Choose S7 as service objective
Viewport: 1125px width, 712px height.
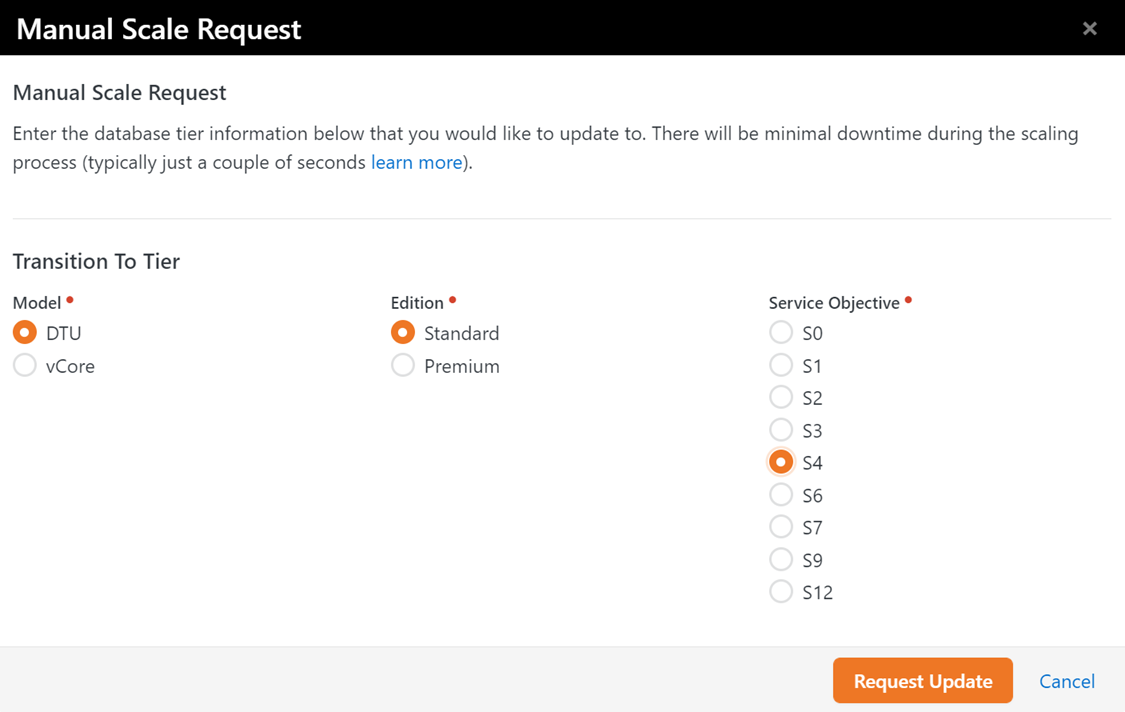pos(781,527)
